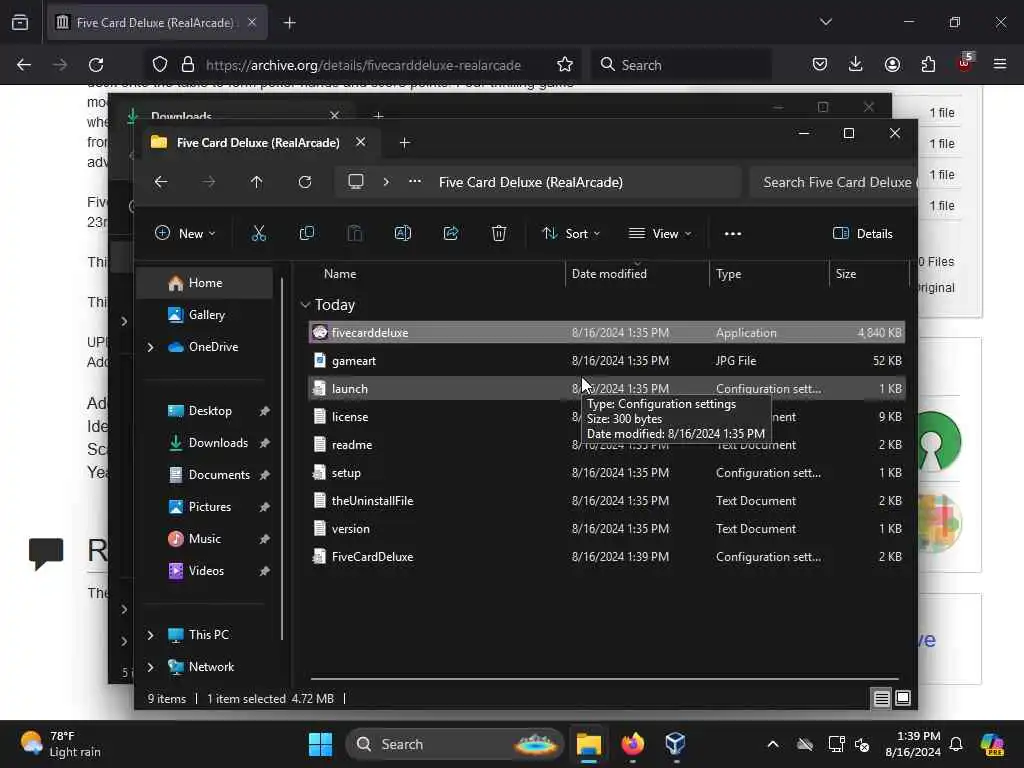Open Firefox from the taskbar
Image resolution: width=1024 pixels, height=768 pixels.
point(632,744)
